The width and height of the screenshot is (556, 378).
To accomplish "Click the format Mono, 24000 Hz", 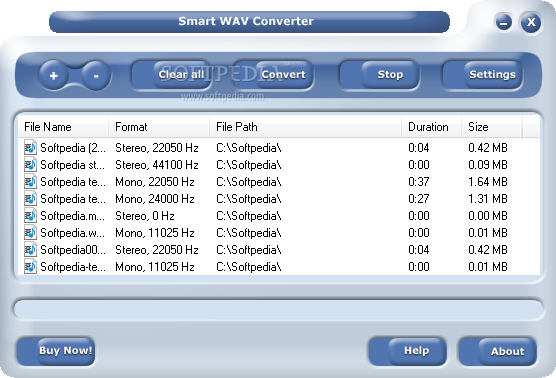I will (x=155, y=199).
